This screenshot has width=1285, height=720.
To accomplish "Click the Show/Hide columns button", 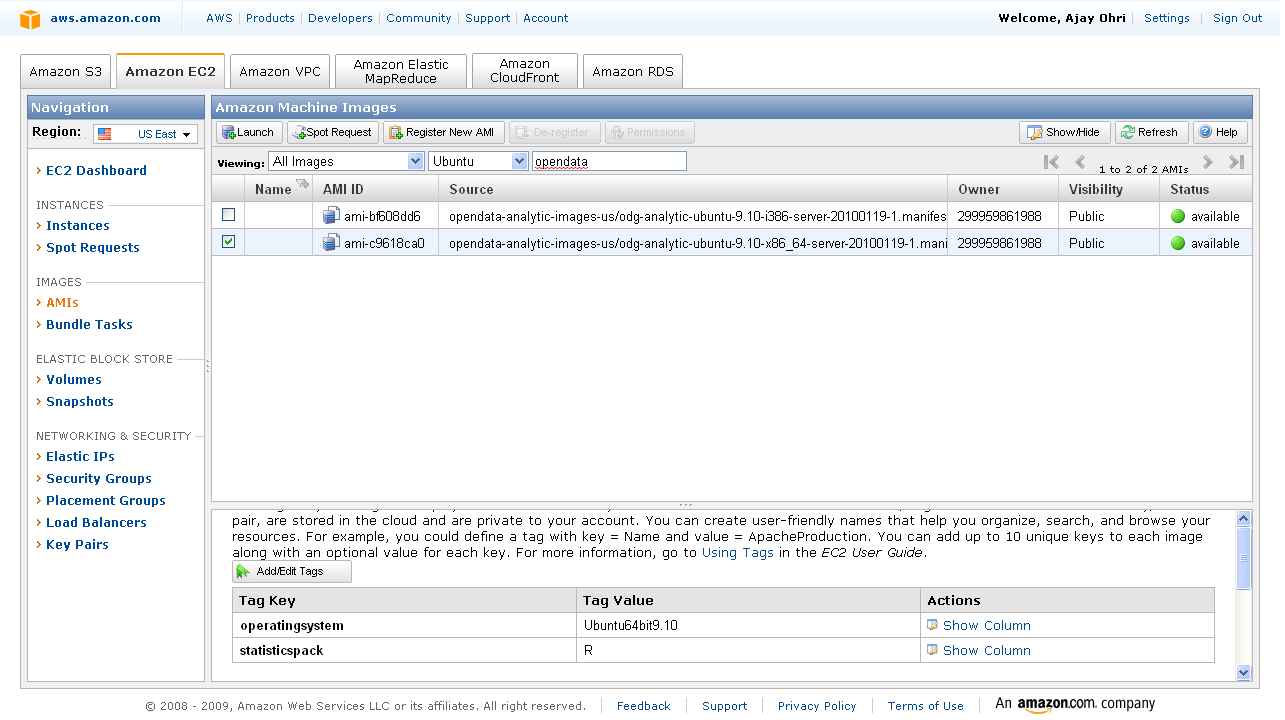I will pos(1064,132).
